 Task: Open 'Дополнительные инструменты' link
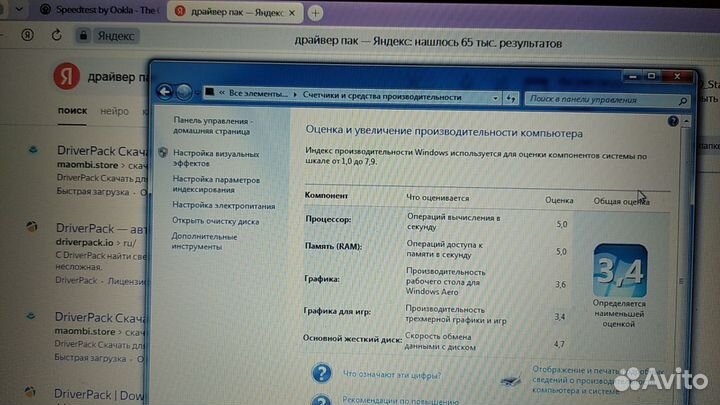coord(204,242)
